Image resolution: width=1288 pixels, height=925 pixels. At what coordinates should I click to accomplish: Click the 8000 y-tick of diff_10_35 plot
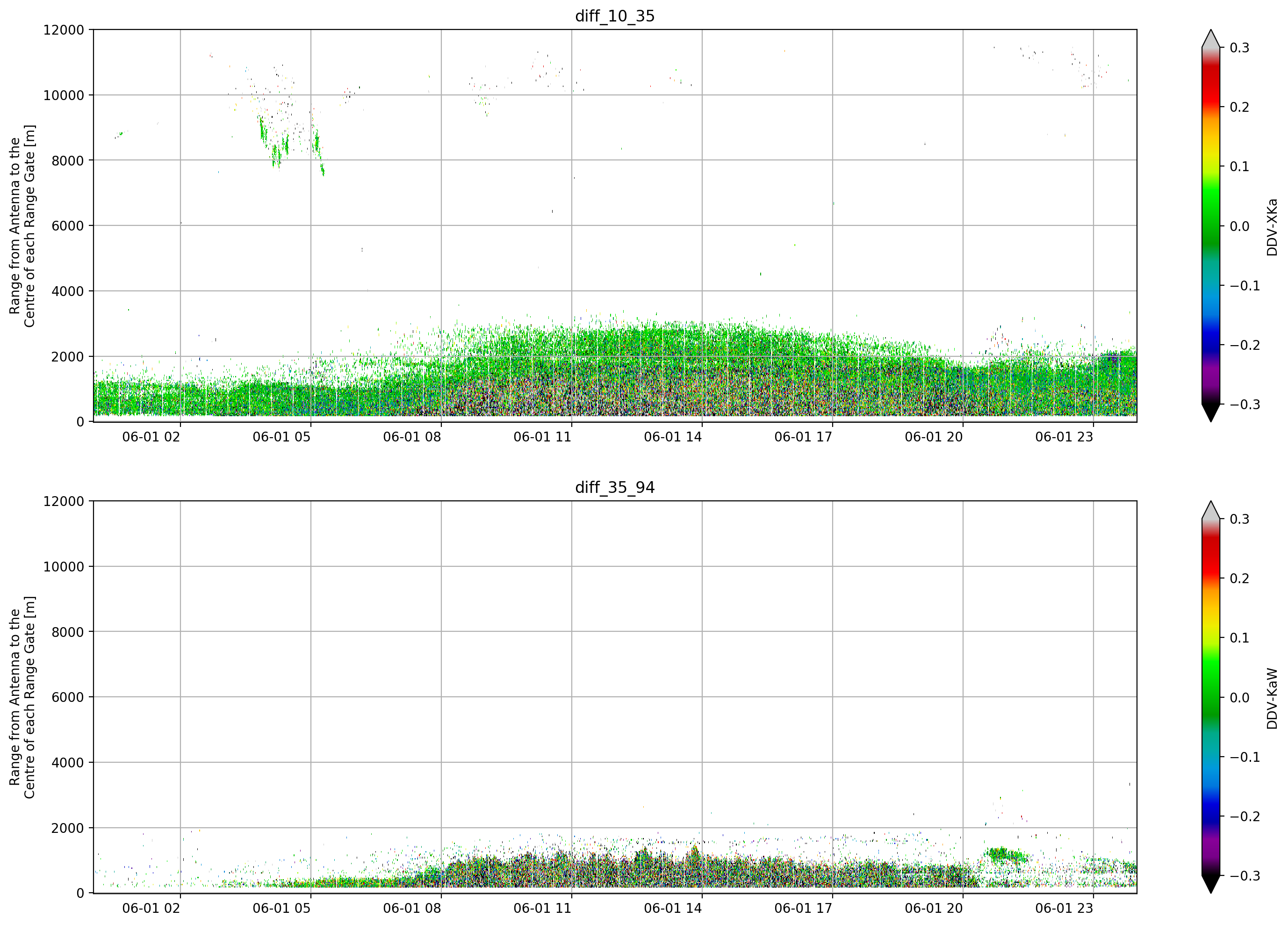(x=68, y=161)
